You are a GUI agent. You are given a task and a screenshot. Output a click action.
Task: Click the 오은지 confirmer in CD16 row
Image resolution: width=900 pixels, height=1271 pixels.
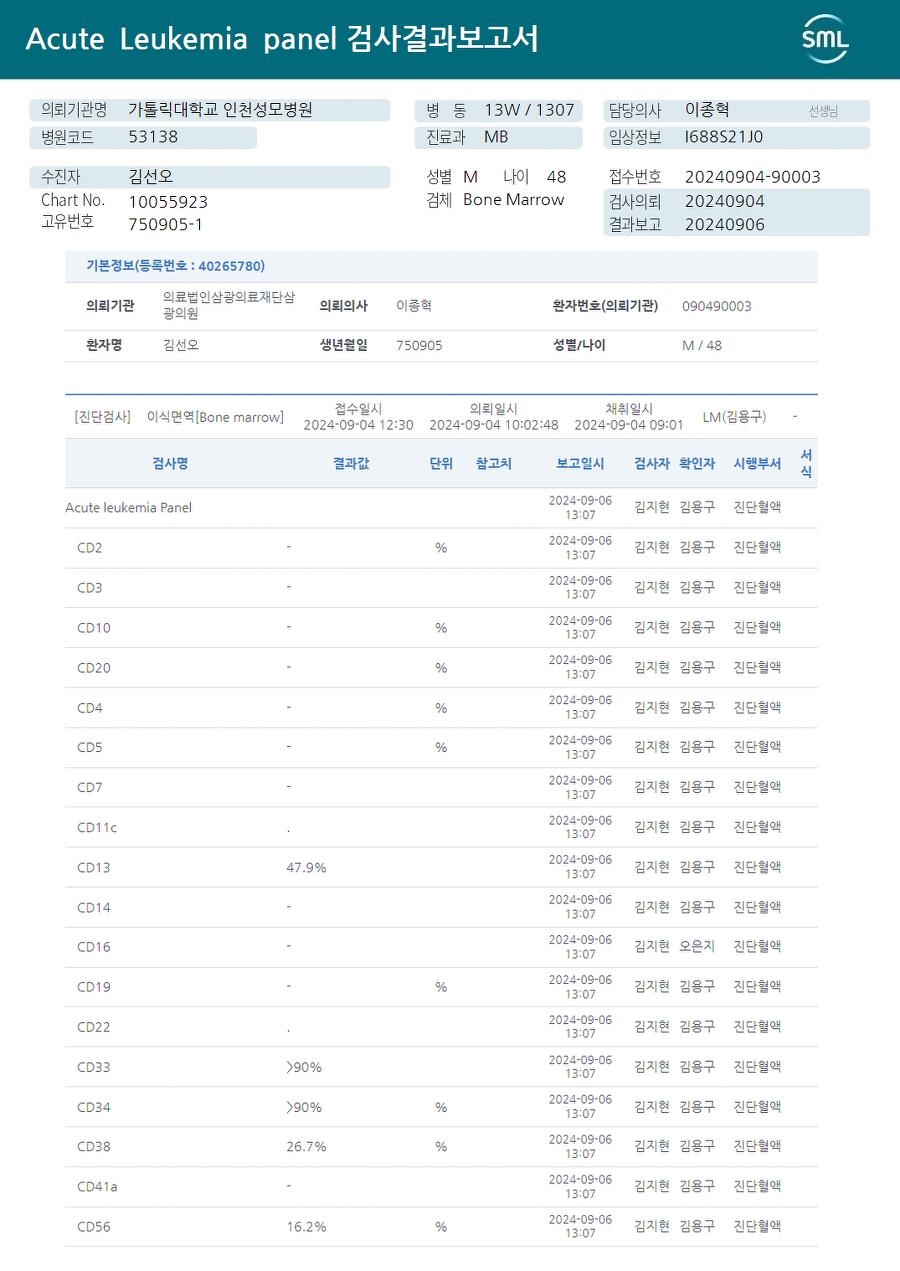coord(697,947)
